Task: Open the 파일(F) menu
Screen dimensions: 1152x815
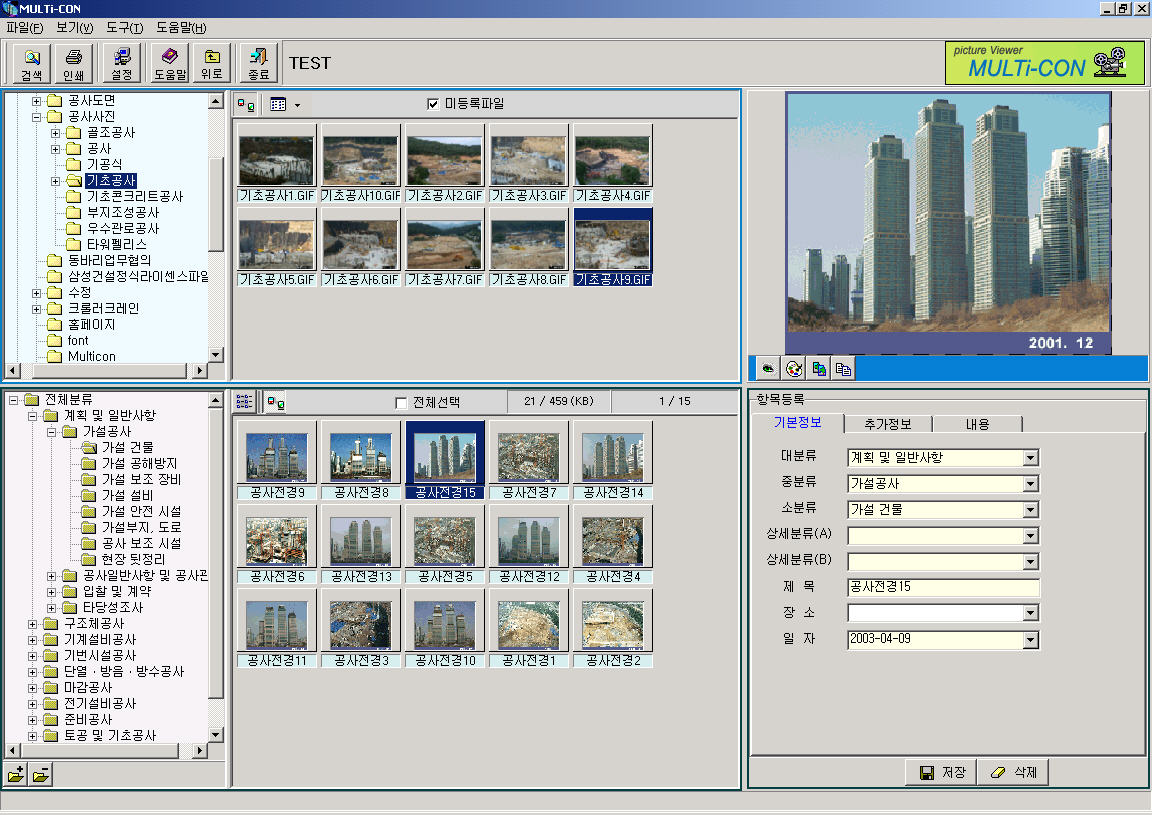Action: (24, 28)
